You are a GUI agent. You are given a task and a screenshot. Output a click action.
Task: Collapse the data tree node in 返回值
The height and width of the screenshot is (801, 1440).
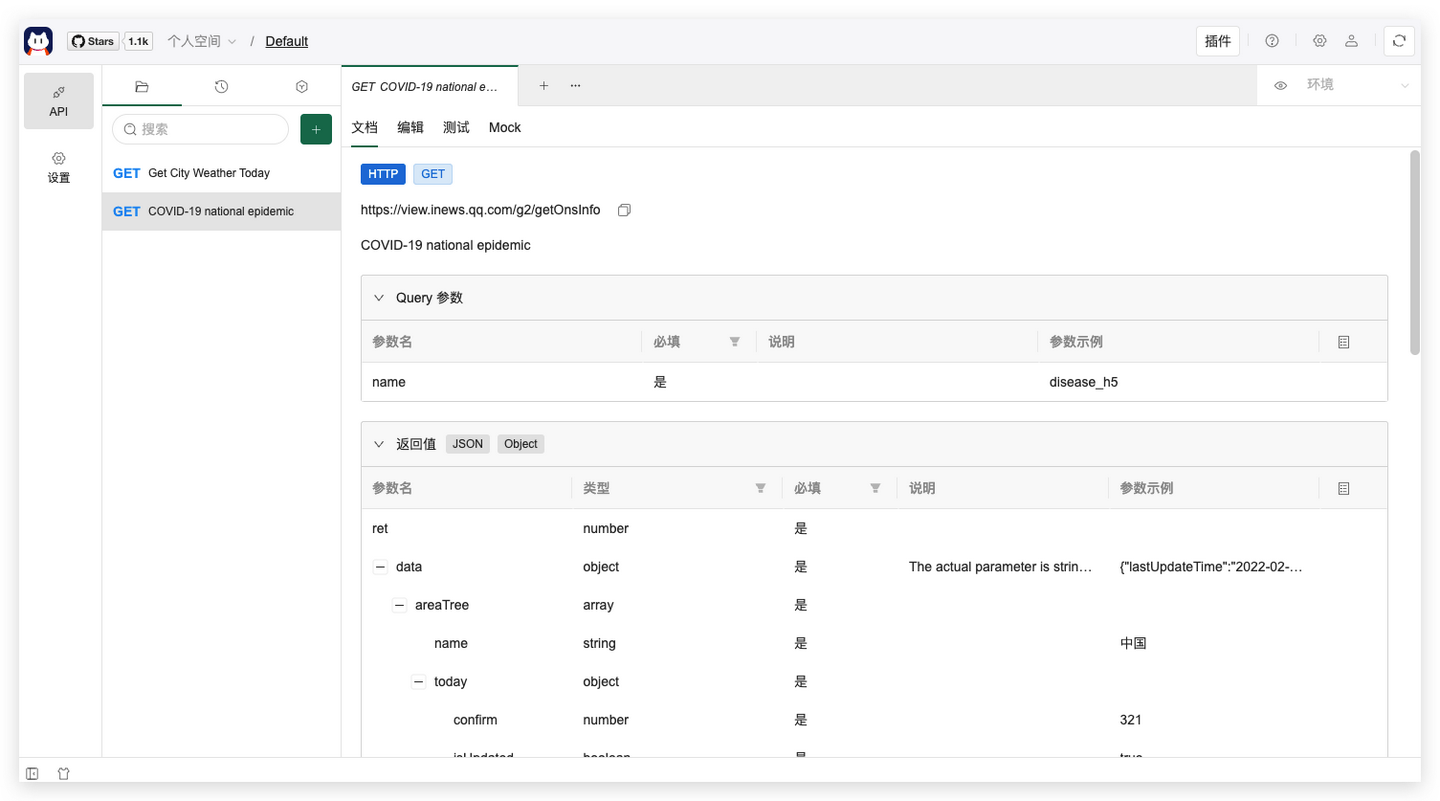(380, 566)
